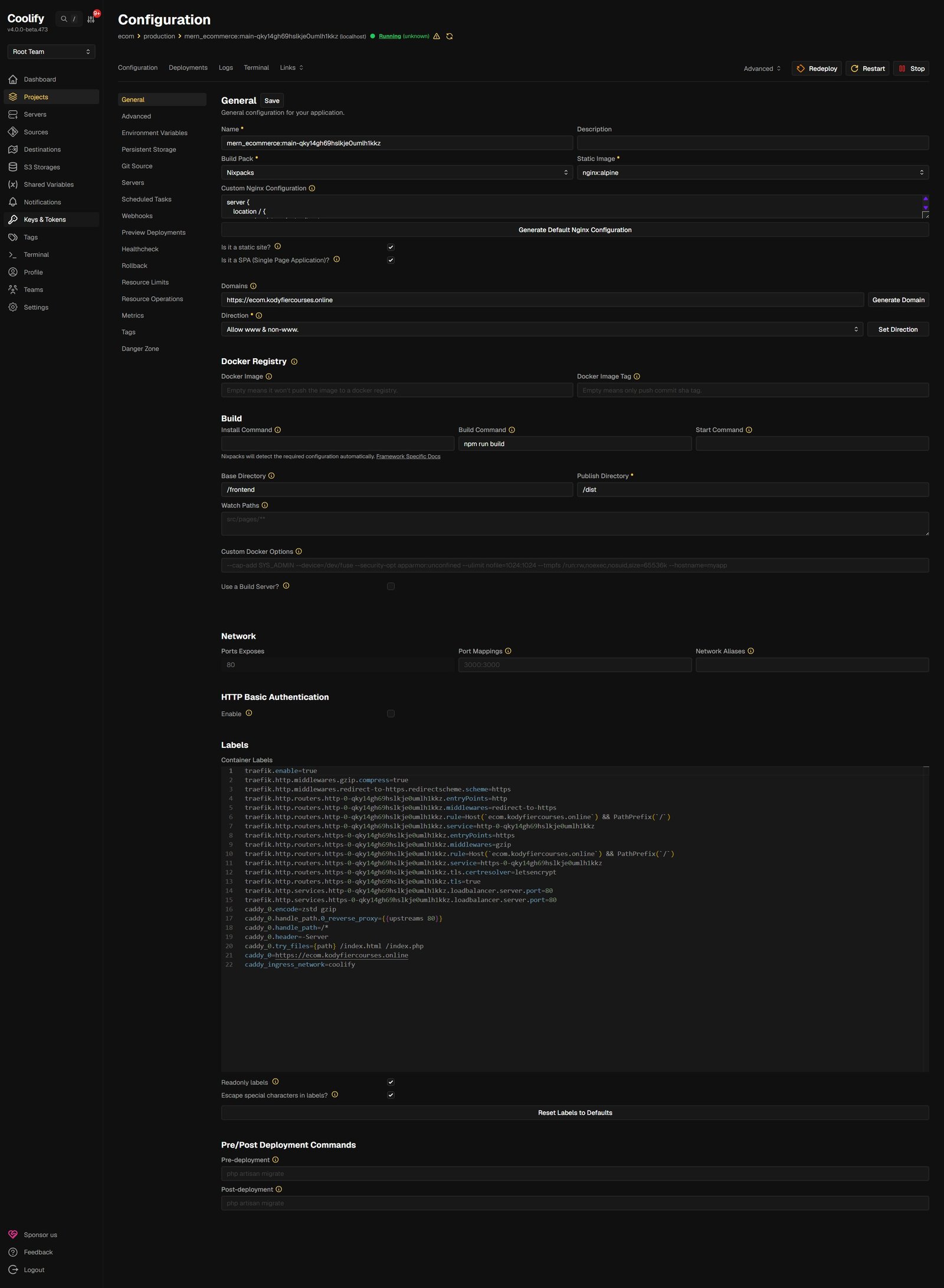Click Reset Labels to Defaults button
Viewport: 944px width, 1288px height.
(x=575, y=1113)
